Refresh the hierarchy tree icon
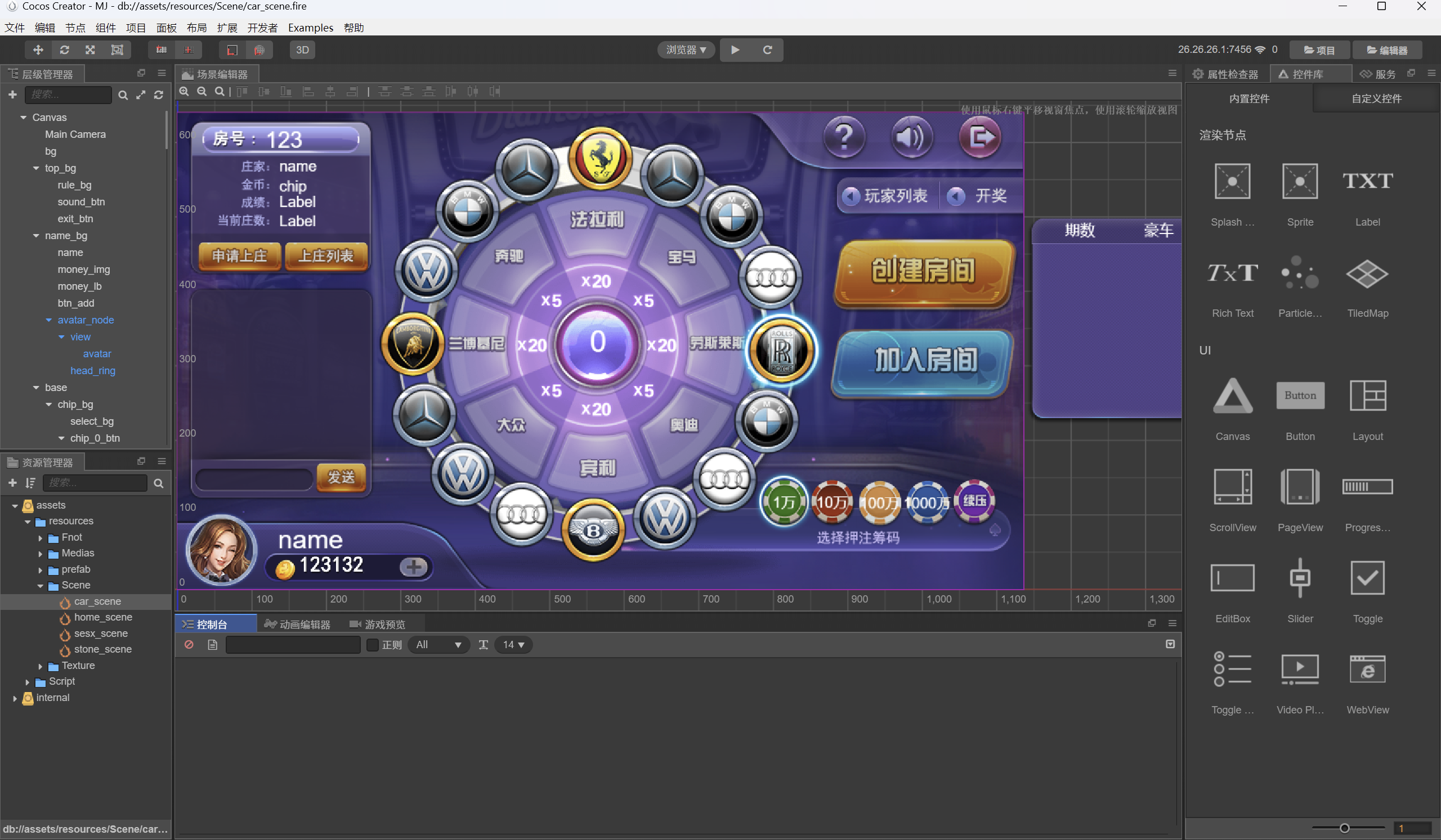The height and width of the screenshot is (840, 1441). click(158, 95)
